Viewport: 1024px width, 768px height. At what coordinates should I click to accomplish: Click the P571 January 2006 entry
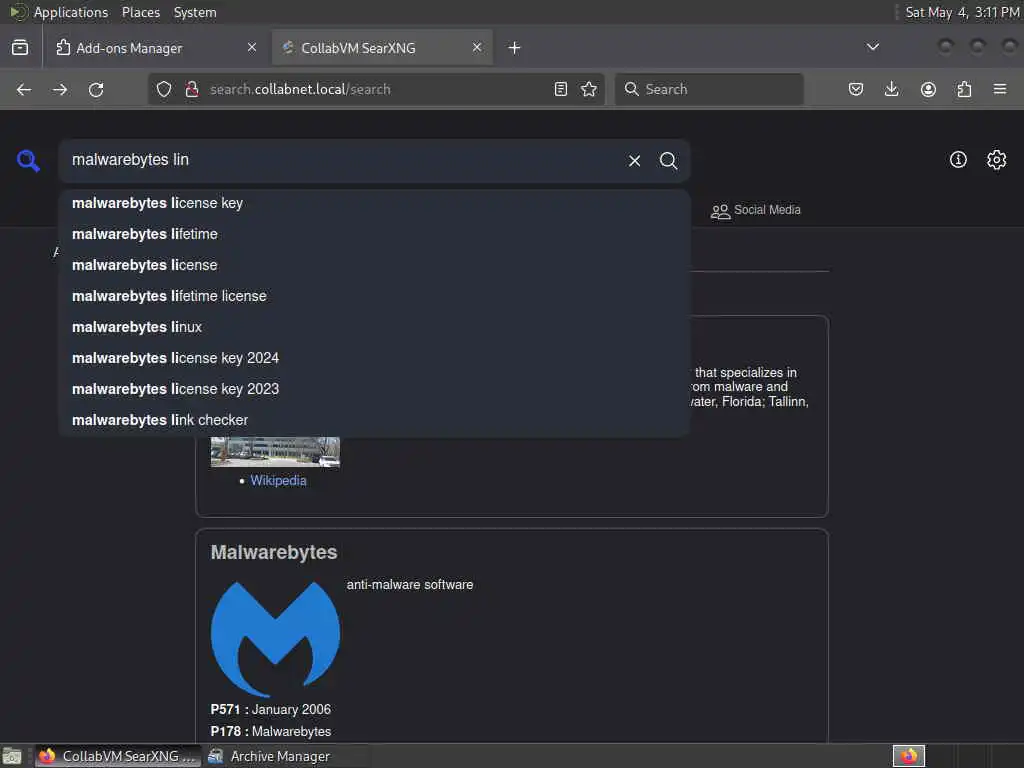tap(270, 710)
